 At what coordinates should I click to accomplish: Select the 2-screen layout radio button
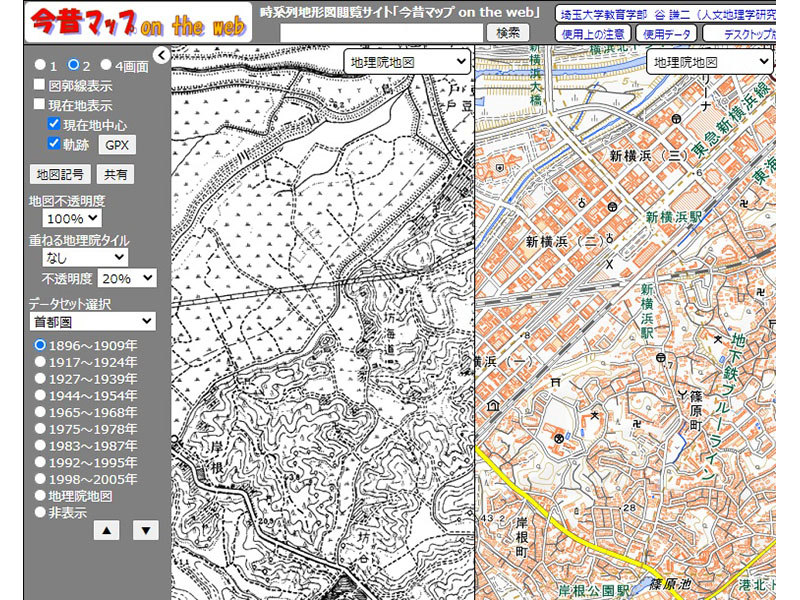[x=73, y=65]
